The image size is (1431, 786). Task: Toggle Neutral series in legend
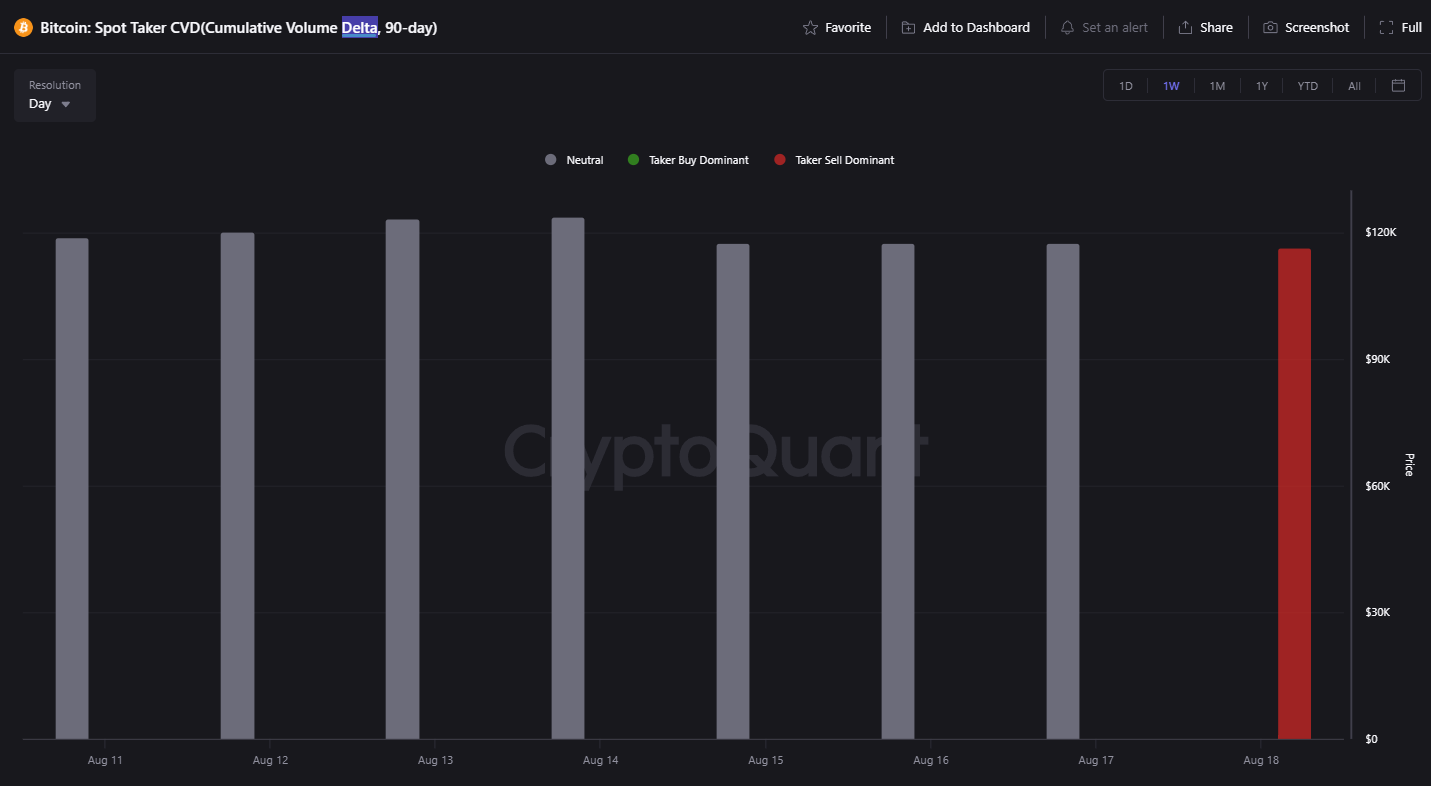tap(574, 160)
